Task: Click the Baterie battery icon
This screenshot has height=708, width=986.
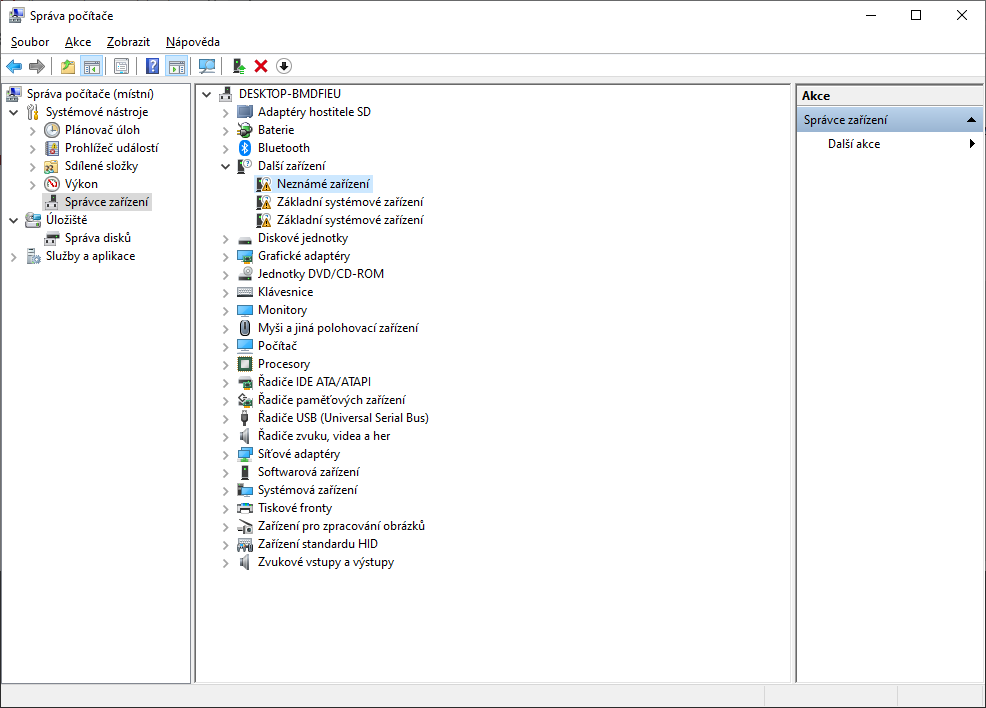Action: pyautogui.click(x=245, y=130)
